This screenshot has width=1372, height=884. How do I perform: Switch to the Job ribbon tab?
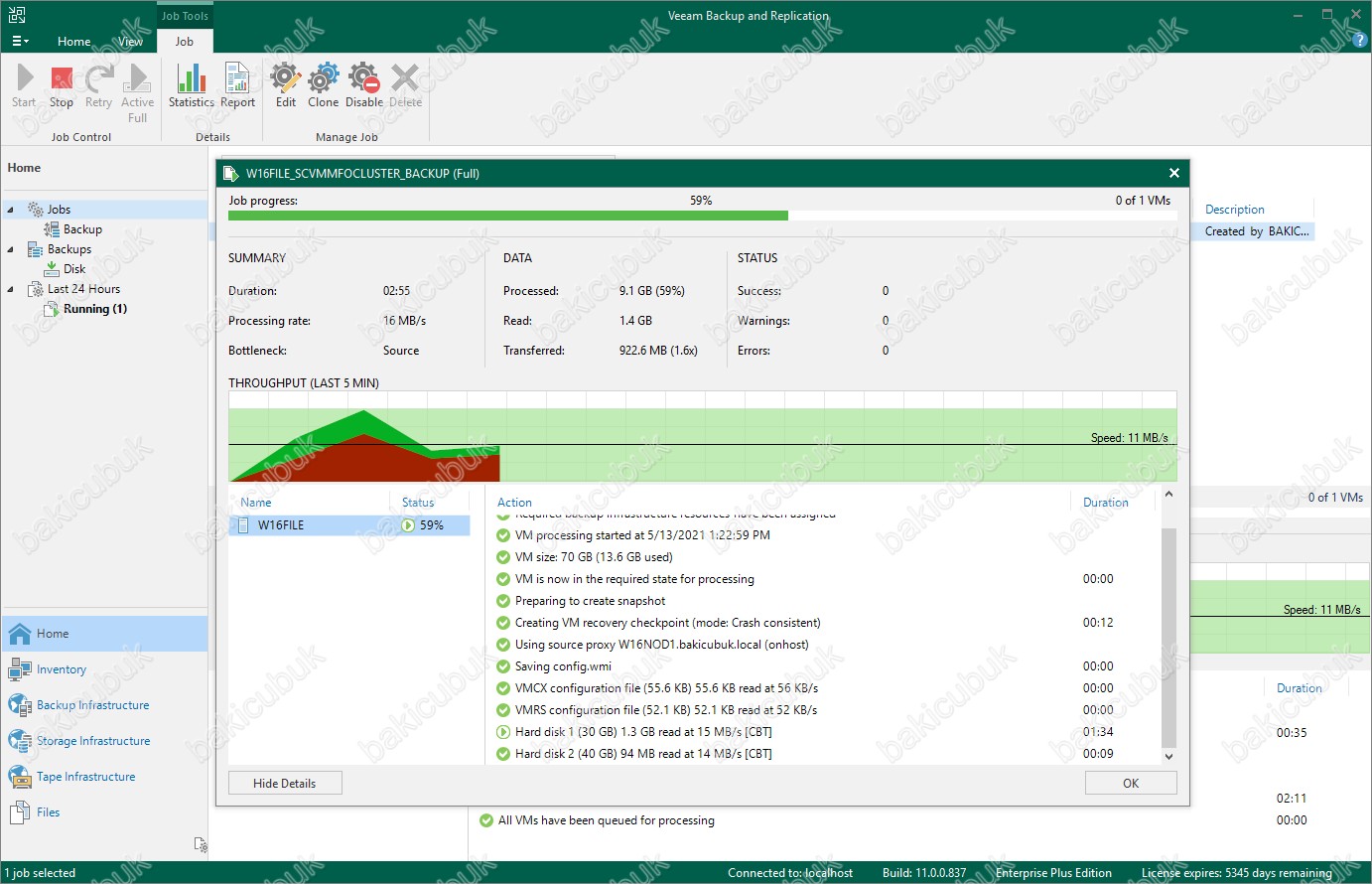coord(185,42)
